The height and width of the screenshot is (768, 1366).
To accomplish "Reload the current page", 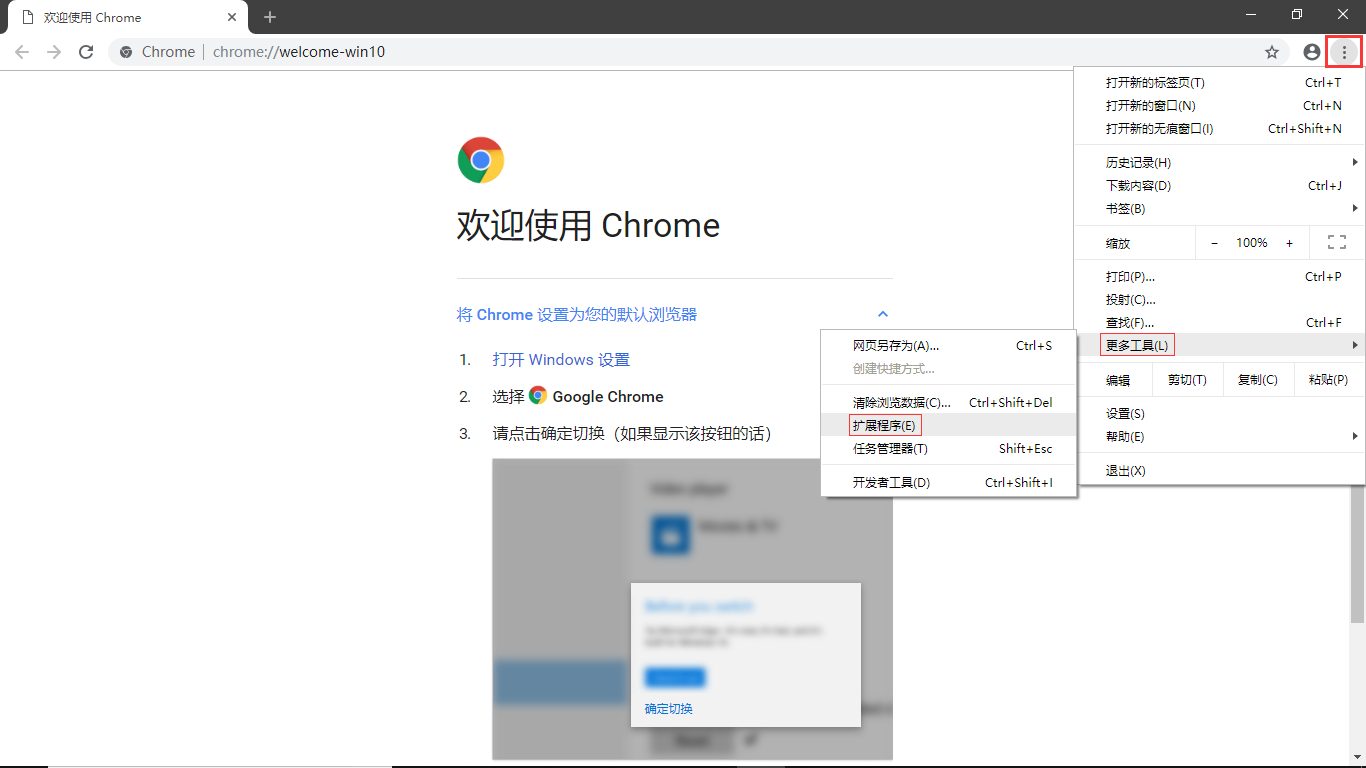I will coord(86,52).
